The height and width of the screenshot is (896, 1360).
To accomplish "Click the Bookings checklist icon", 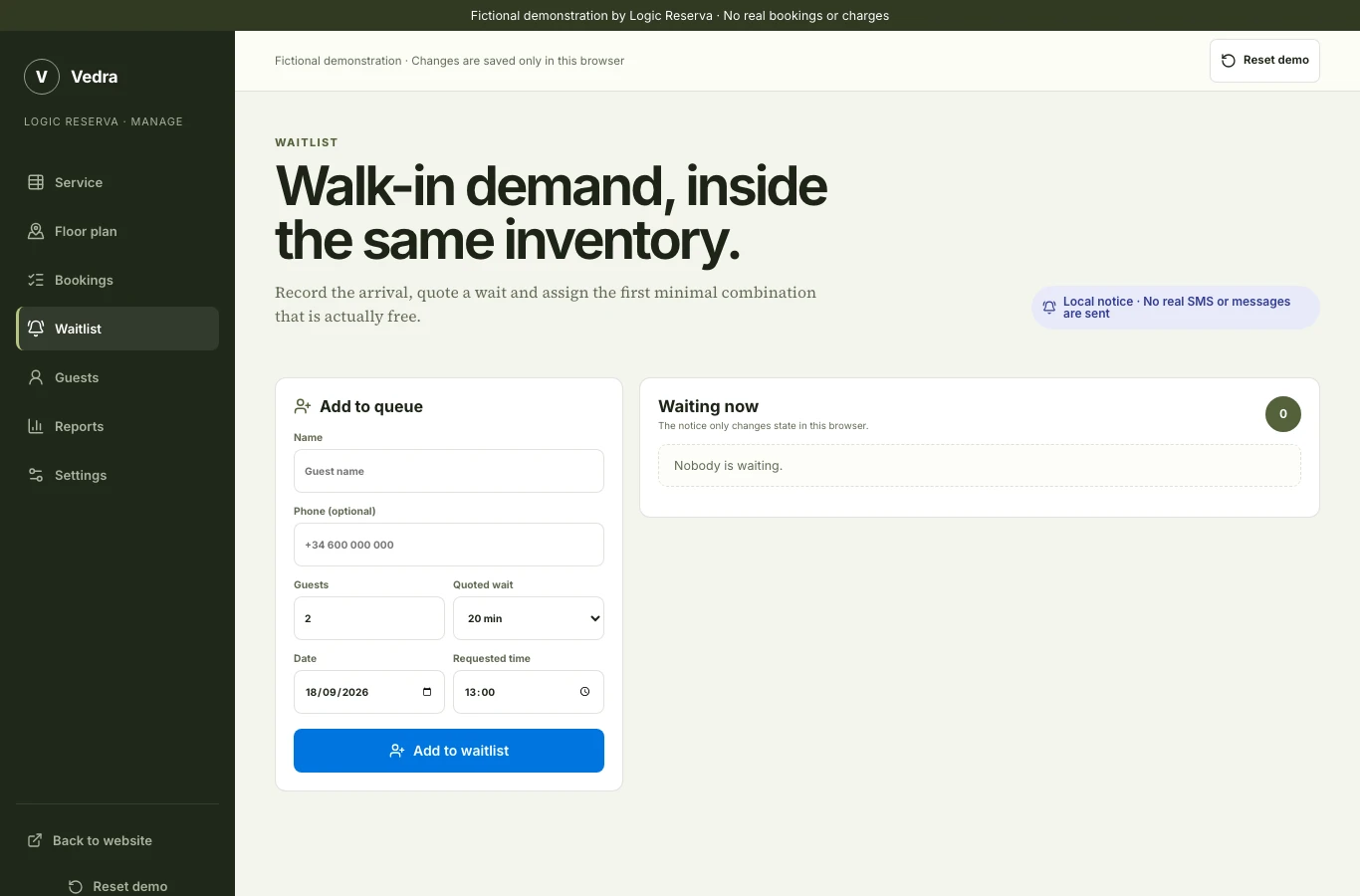I will click(36, 280).
